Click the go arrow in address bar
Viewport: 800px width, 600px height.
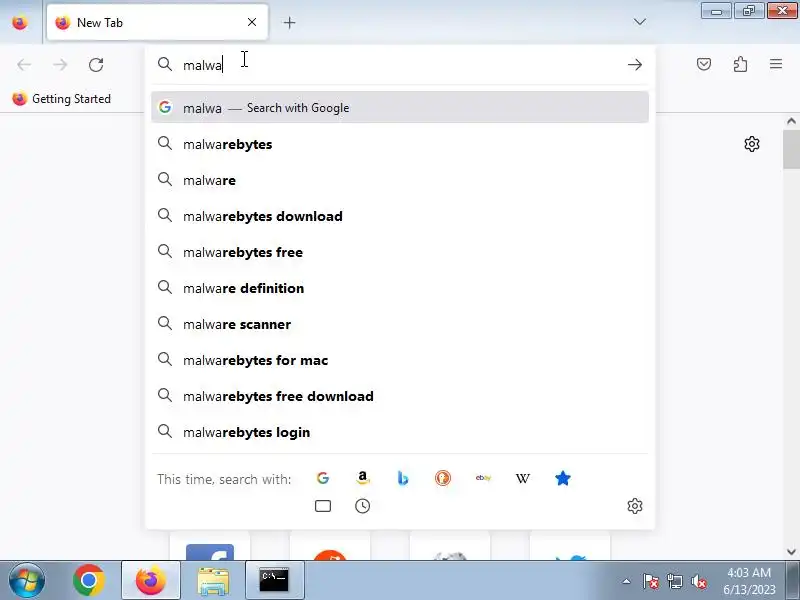[x=635, y=65]
